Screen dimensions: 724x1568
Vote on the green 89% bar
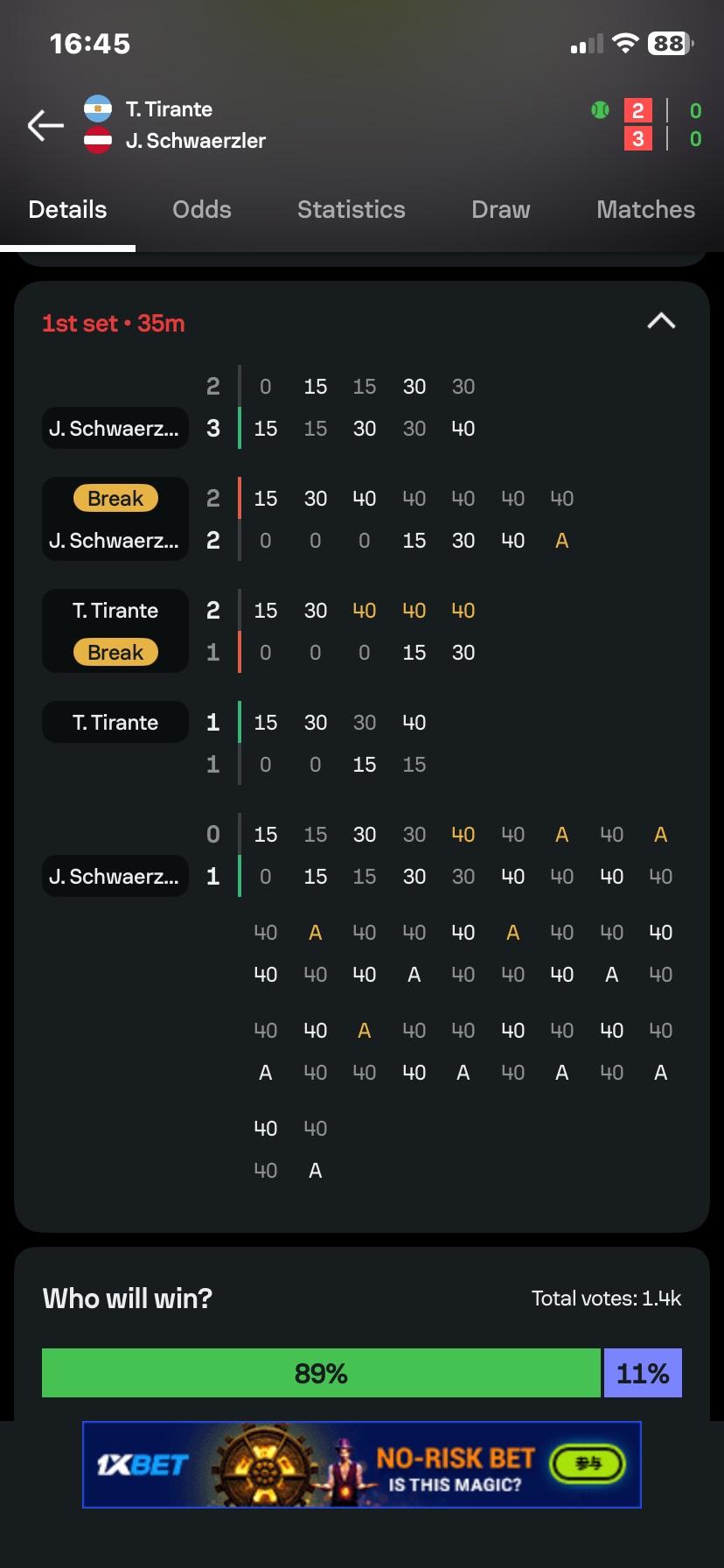321,1373
